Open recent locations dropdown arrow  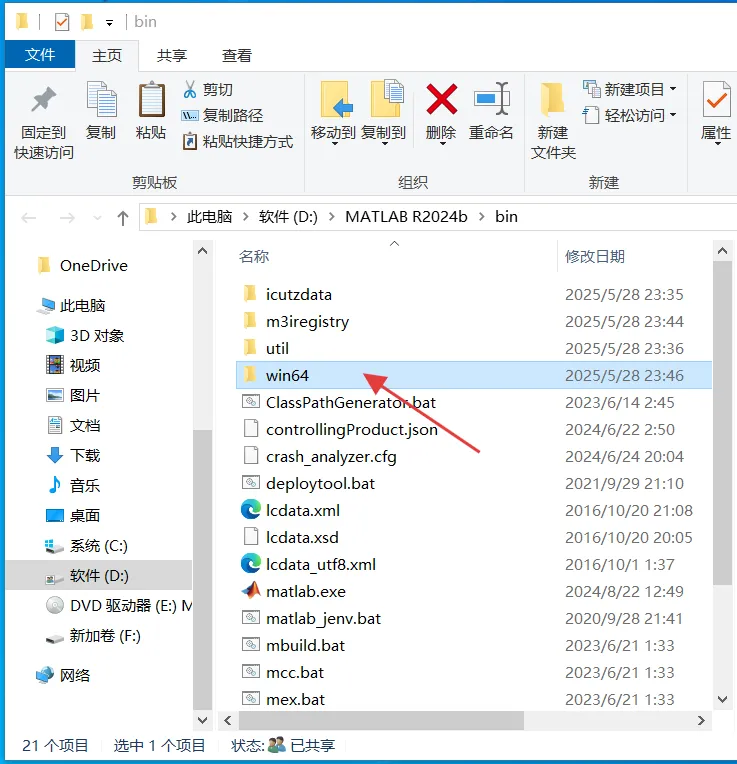coord(97,218)
